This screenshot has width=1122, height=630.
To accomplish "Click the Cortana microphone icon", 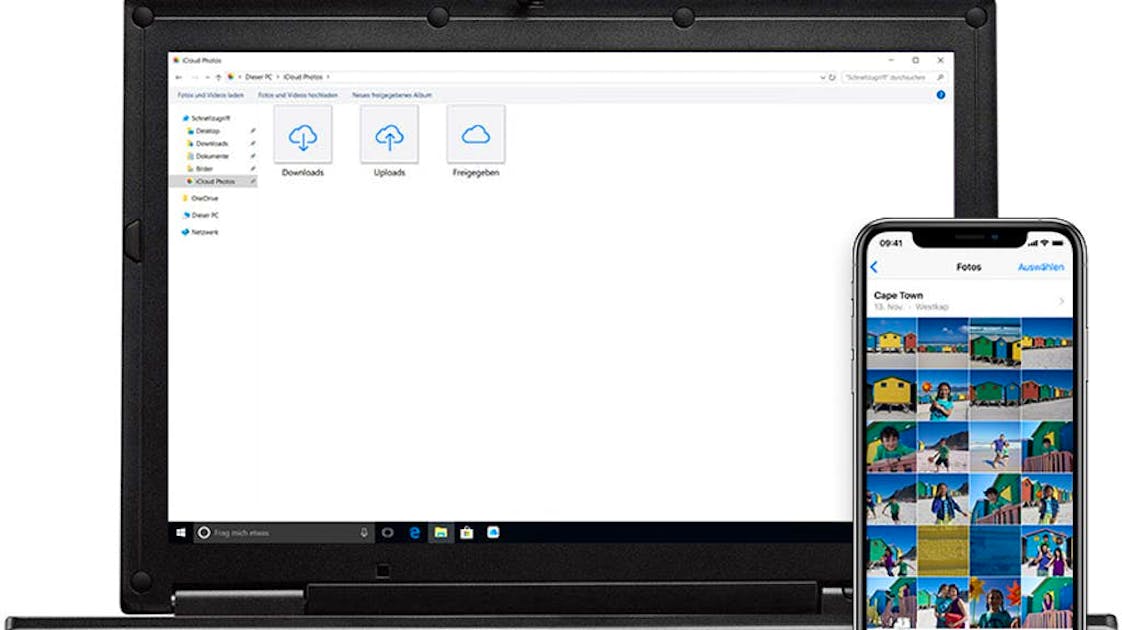I will point(364,533).
